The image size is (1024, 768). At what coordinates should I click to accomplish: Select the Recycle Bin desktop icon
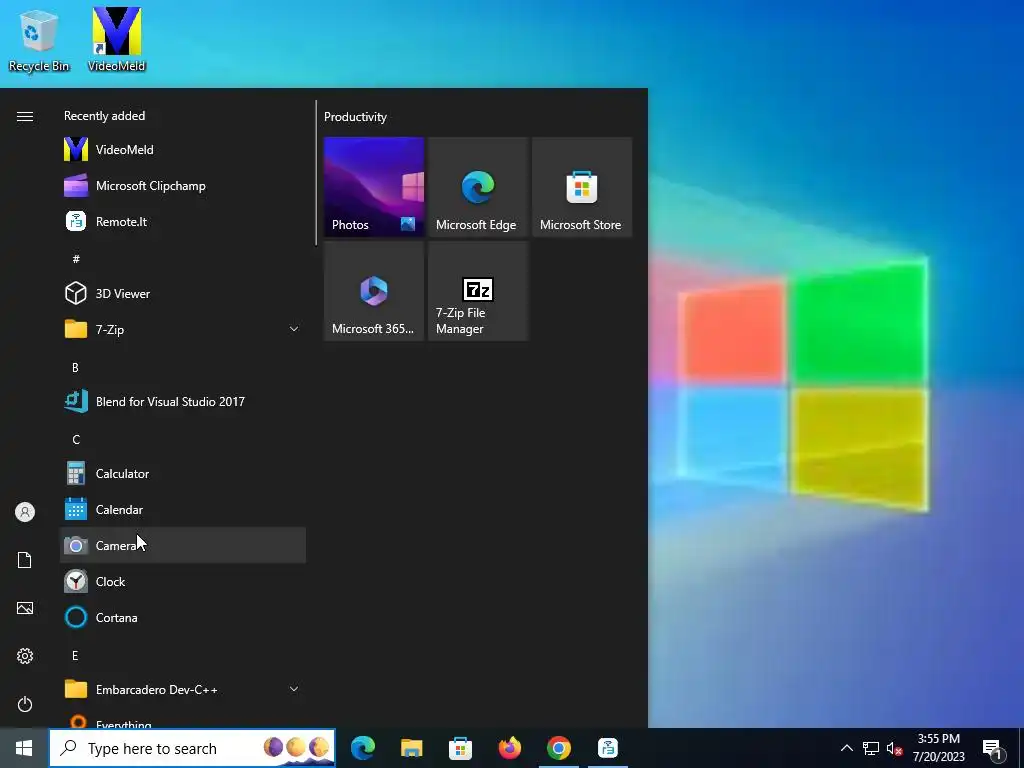[39, 40]
